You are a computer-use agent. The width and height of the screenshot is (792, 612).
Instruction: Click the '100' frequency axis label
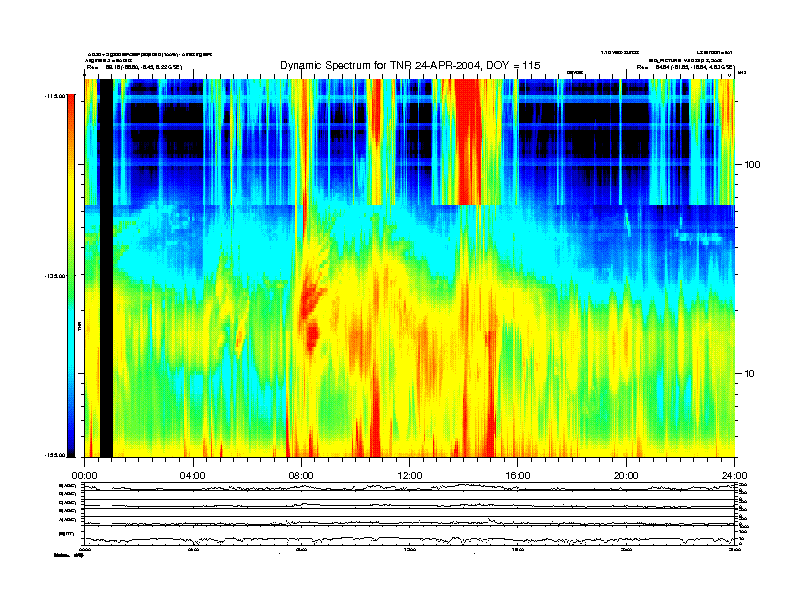click(752, 165)
